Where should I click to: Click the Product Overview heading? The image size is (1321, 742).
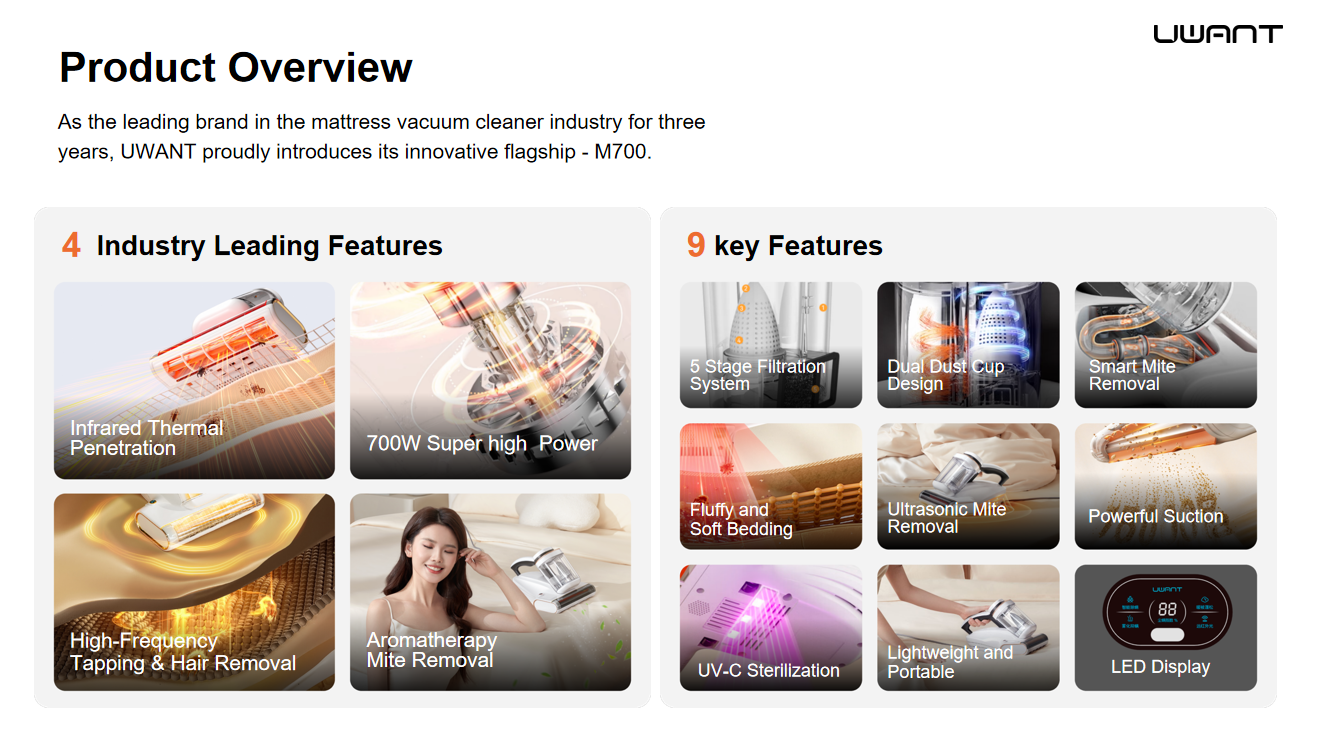point(236,68)
